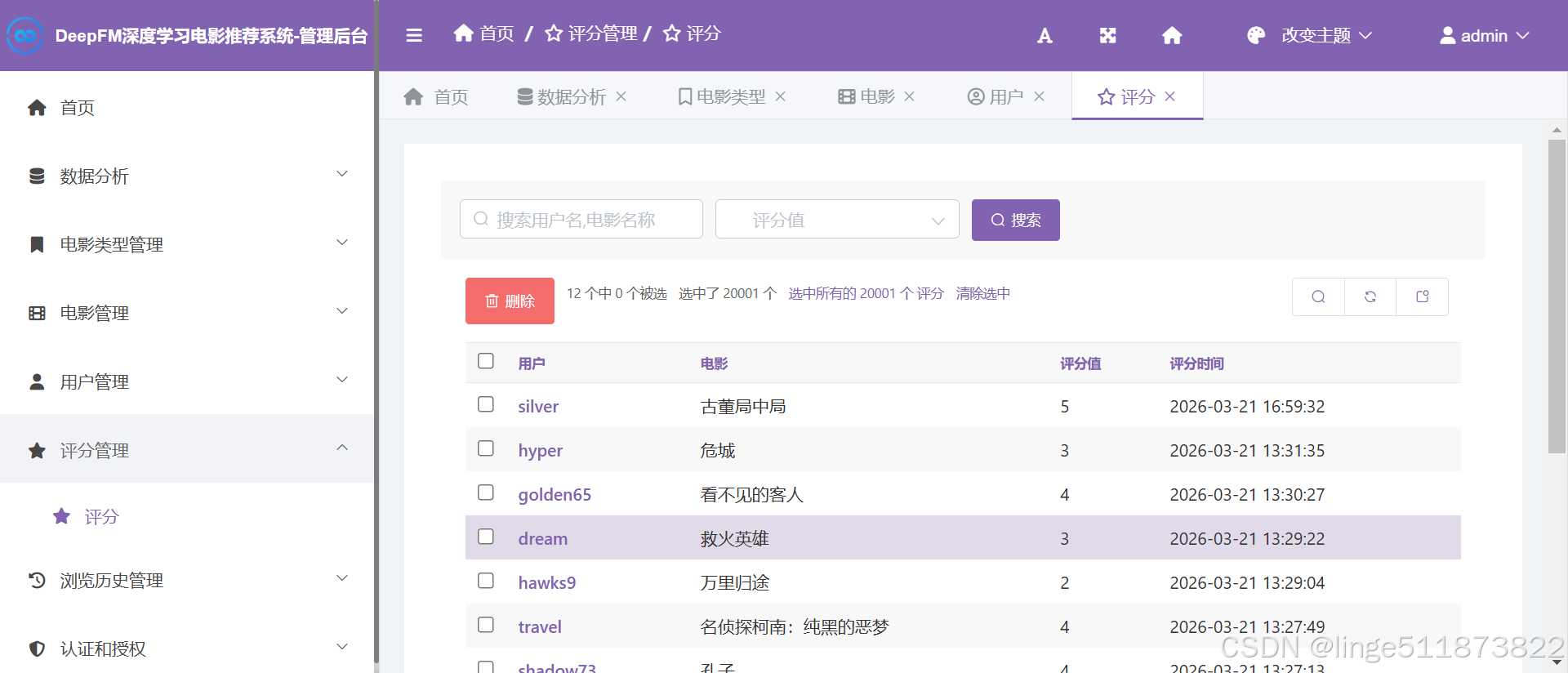Viewport: 1568px width, 673px height.
Task: Click the 数据分析 database icon in sidebar
Action: click(x=37, y=176)
